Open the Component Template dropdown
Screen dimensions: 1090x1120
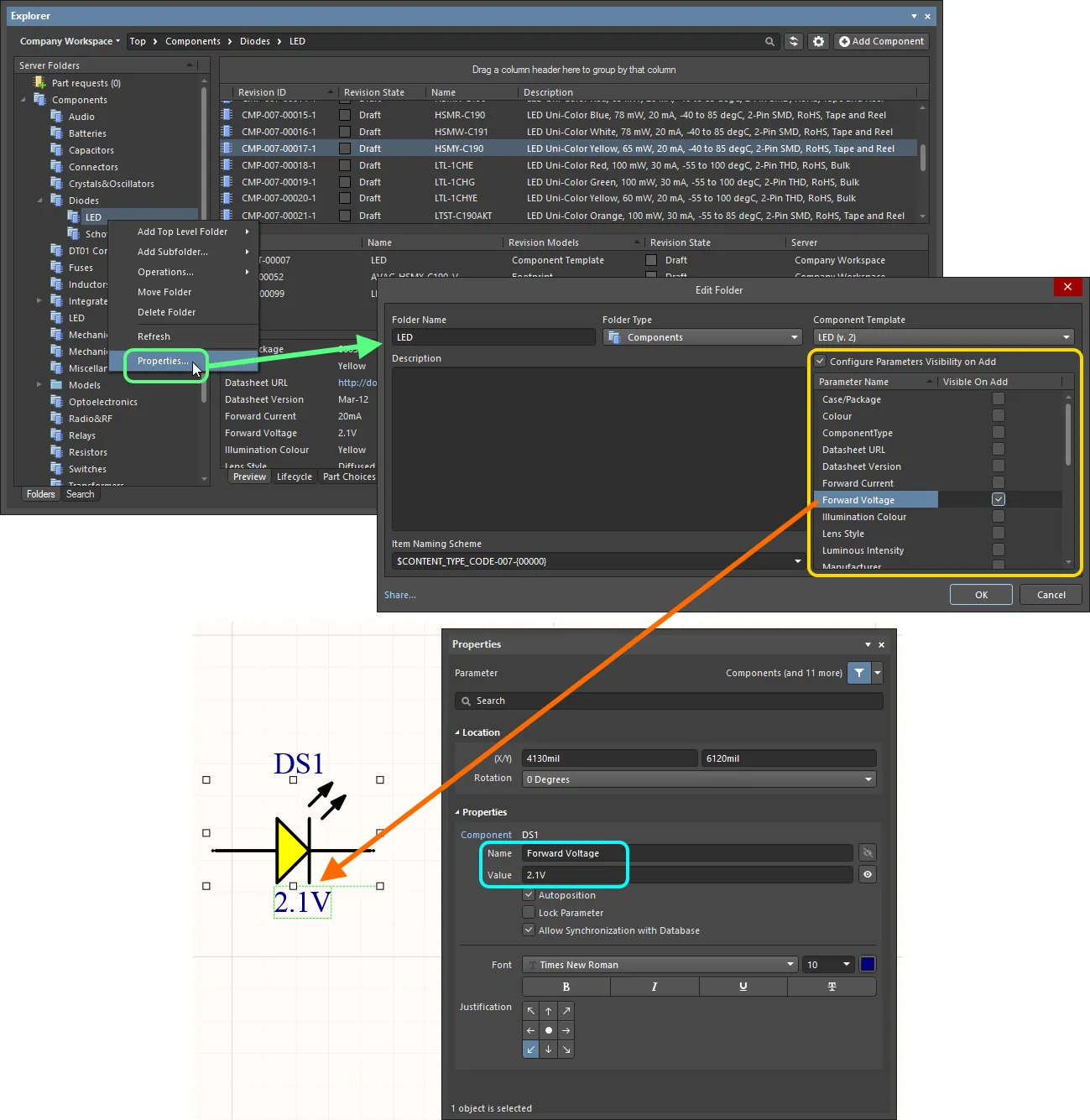(944, 337)
